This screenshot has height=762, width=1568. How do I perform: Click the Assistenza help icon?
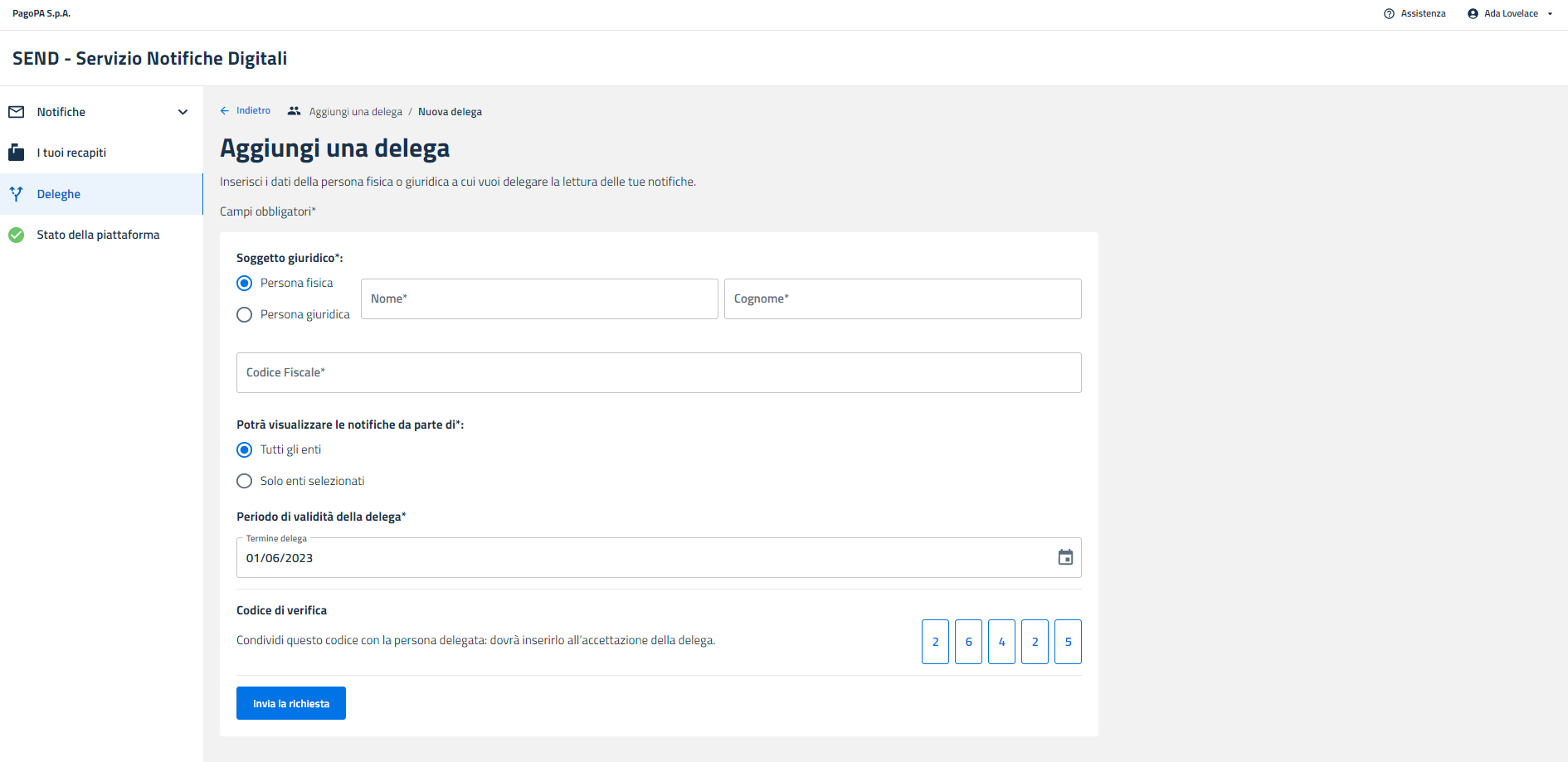click(x=1389, y=14)
